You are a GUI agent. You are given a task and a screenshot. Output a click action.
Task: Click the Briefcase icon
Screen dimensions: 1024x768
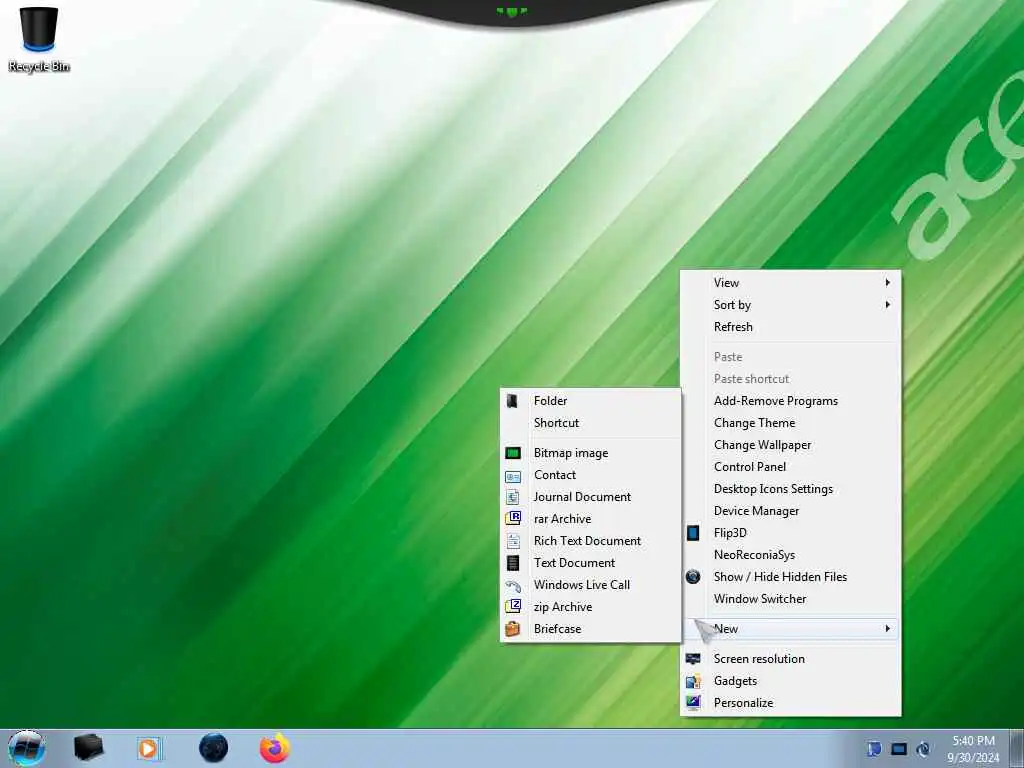point(513,629)
